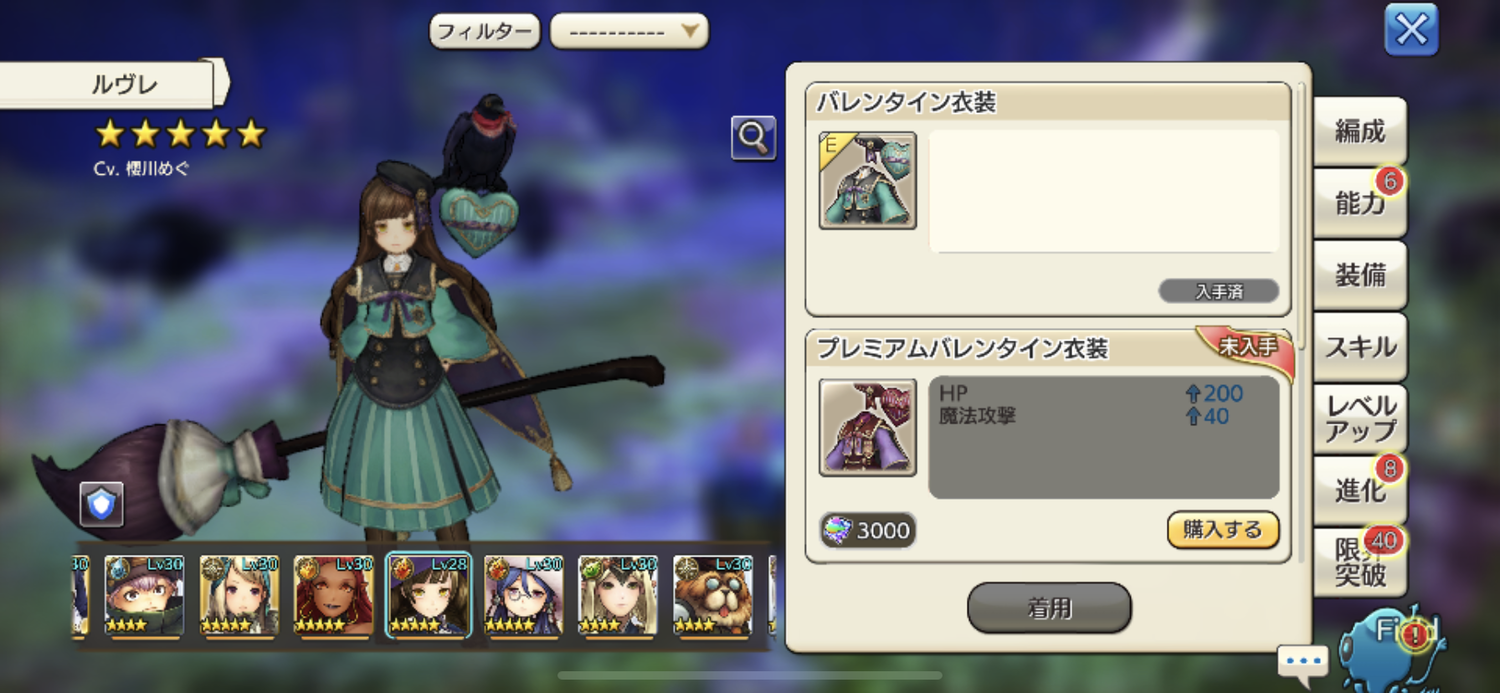Click the フィルター button
This screenshot has width=1500, height=693.
485,31
